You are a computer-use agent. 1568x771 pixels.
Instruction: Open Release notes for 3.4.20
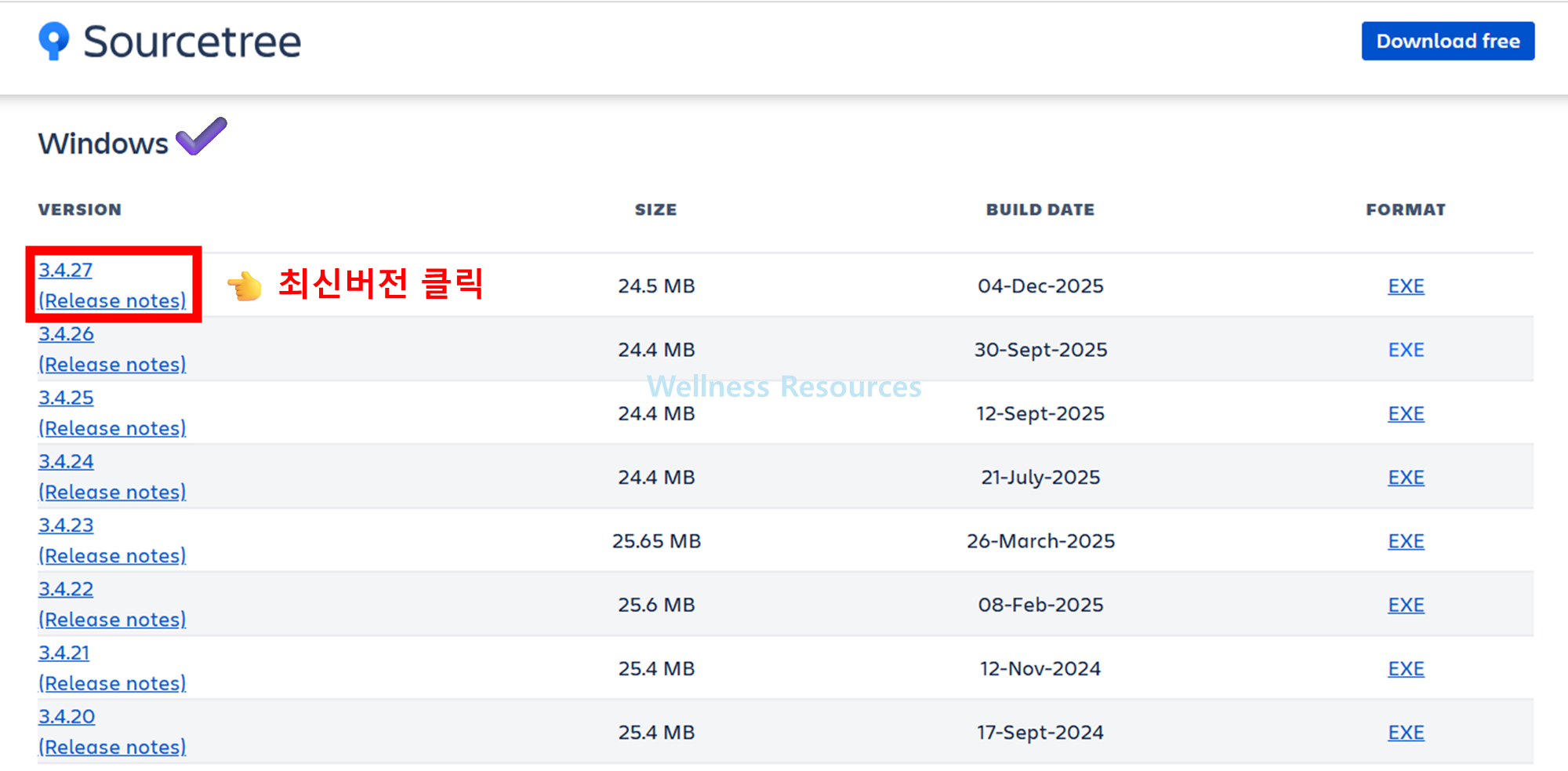[x=113, y=747]
